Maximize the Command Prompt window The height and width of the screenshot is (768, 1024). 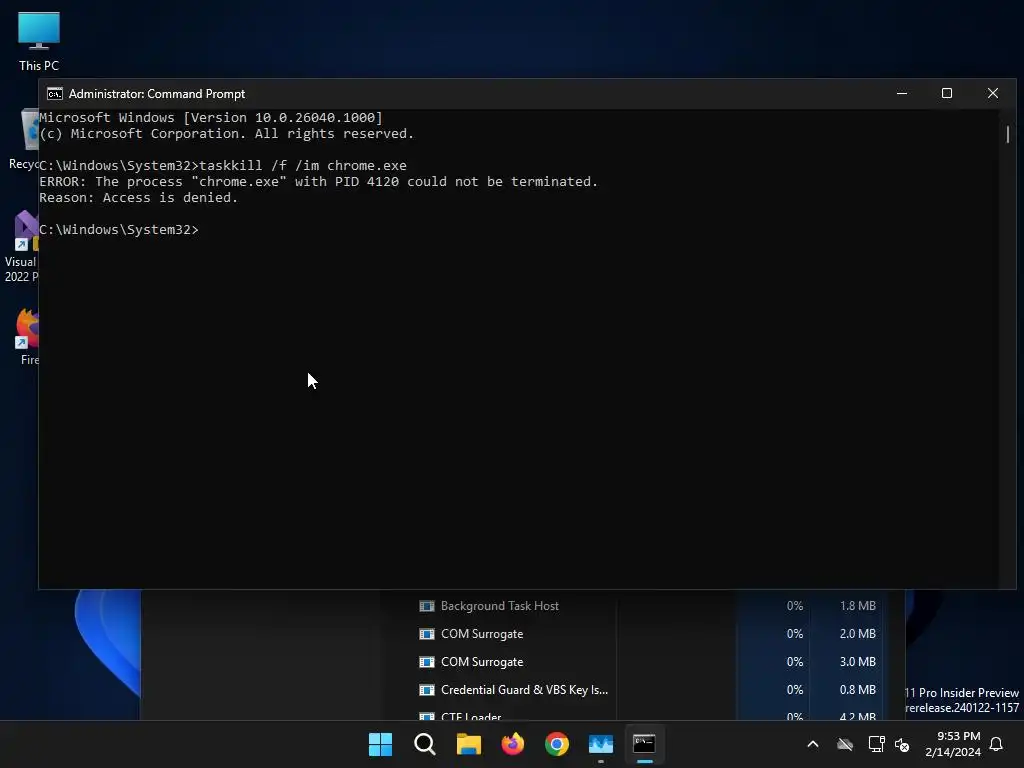click(x=946, y=93)
